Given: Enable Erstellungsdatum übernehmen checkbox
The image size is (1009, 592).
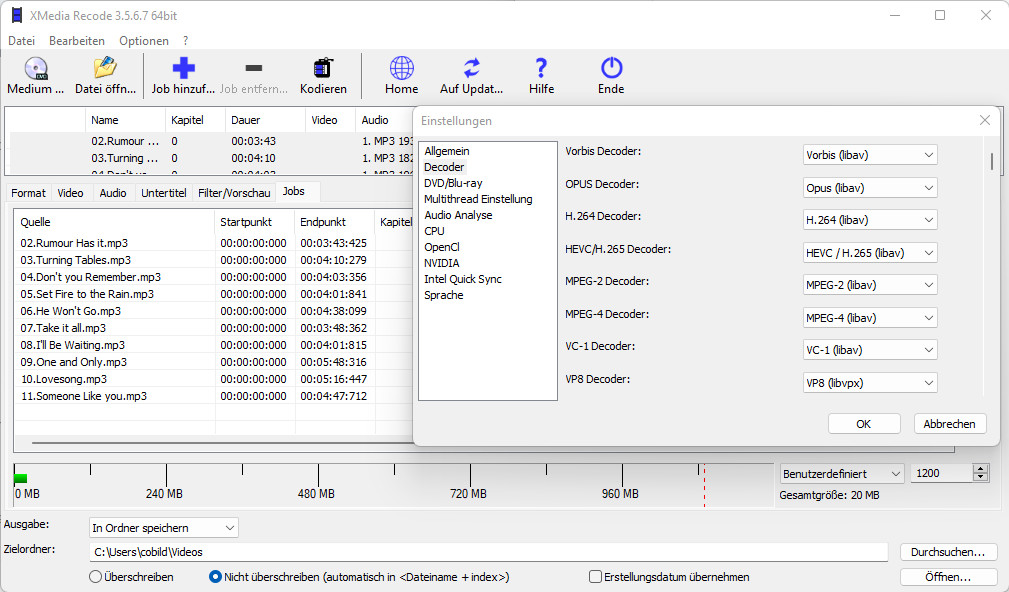Looking at the screenshot, I should 593,576.
